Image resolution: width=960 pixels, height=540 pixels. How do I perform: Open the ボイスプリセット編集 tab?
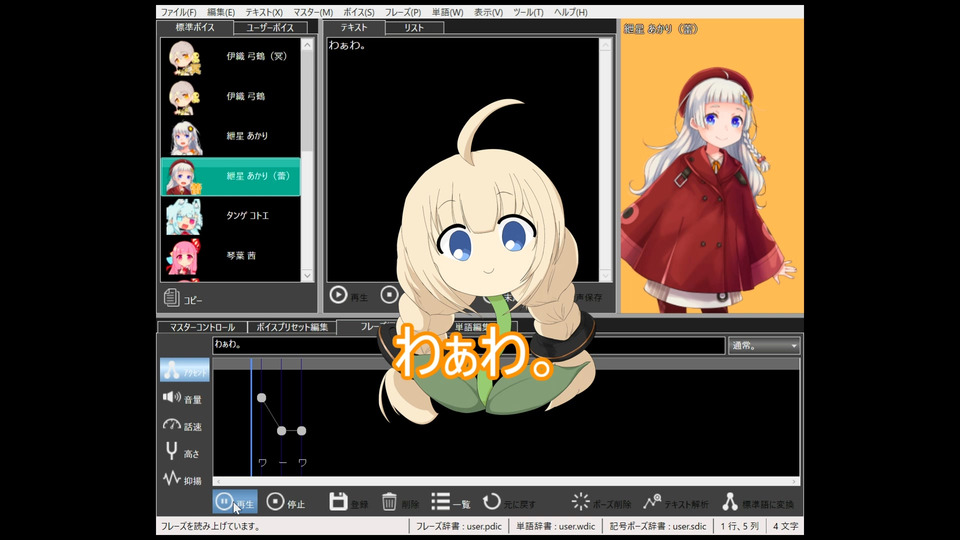(x=292, y=327)
